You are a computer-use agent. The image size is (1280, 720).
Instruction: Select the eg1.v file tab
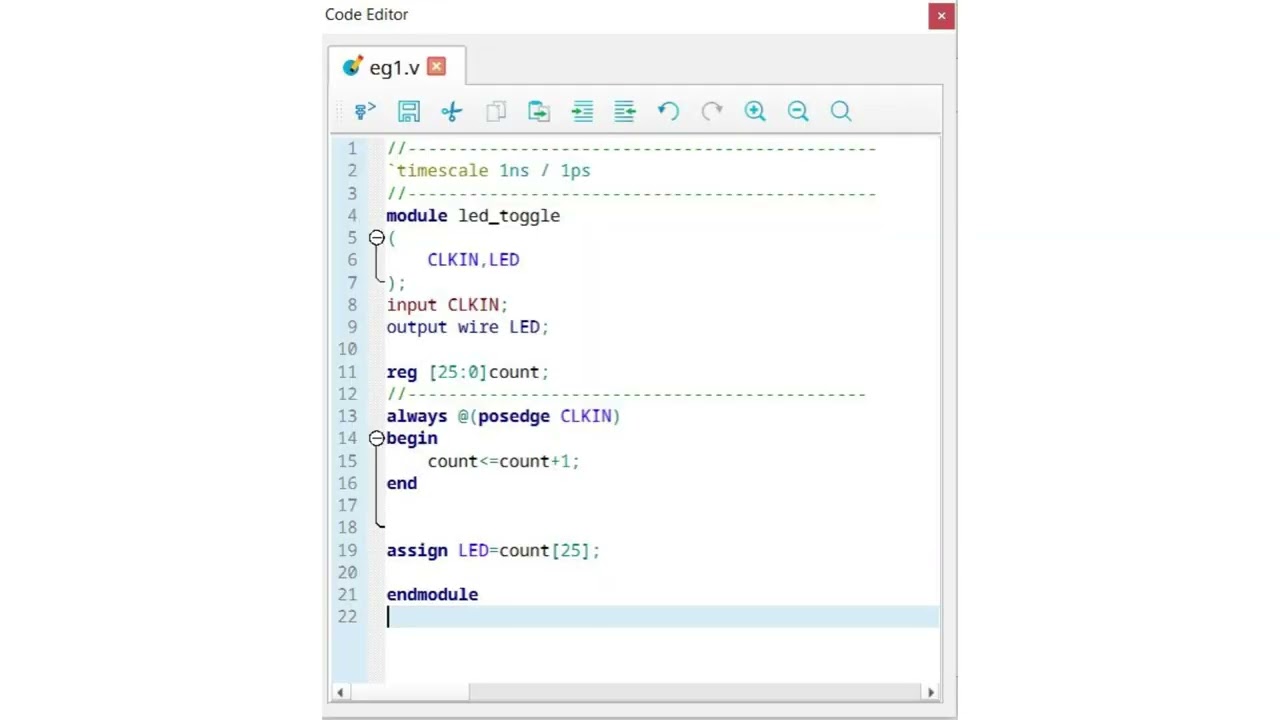395,67
